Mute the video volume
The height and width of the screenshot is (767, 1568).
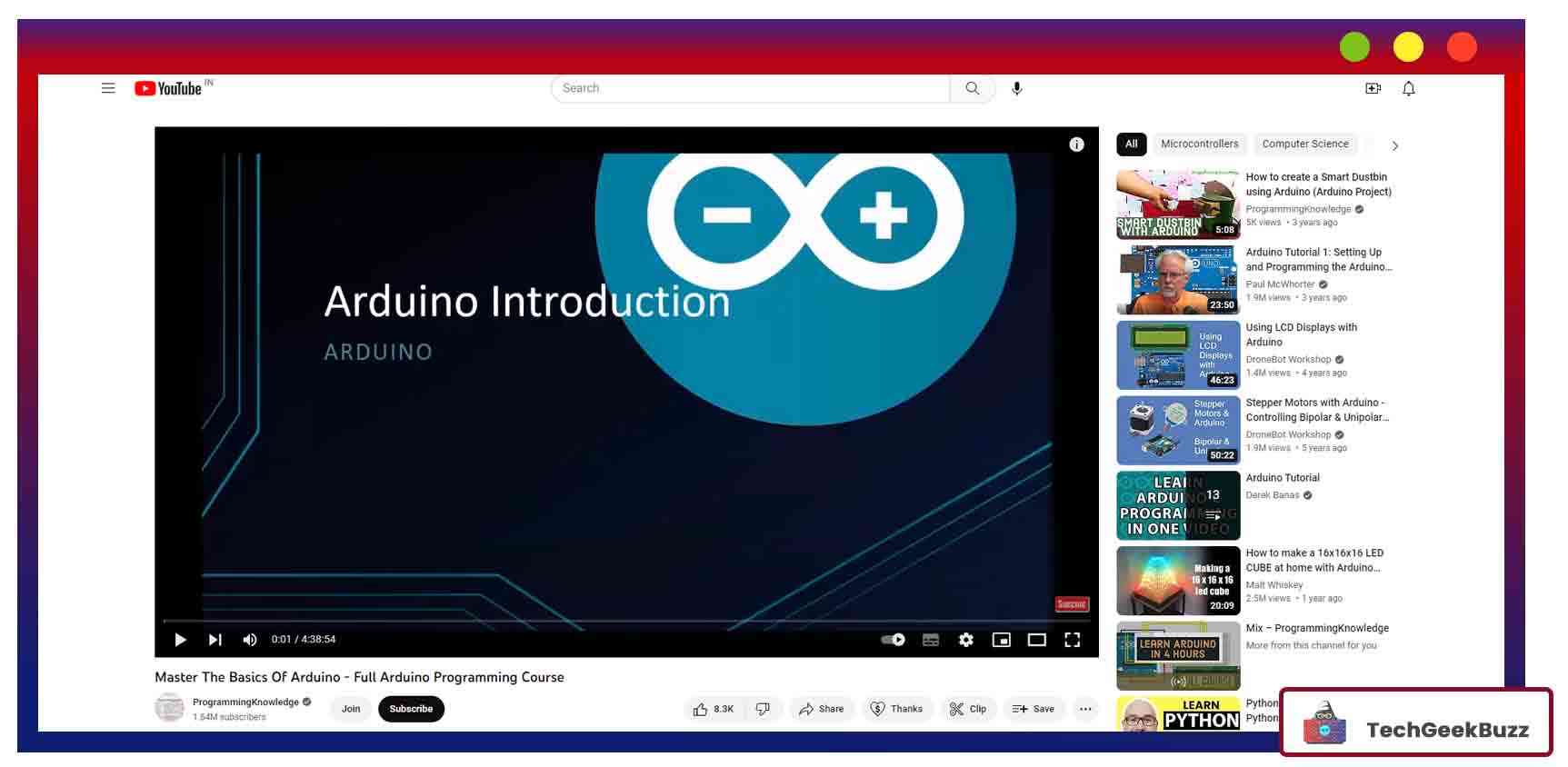(x=250, y=640)
